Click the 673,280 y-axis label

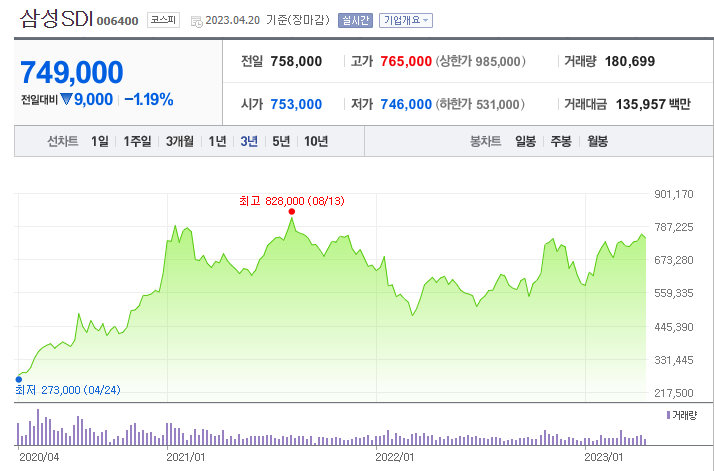[674, 260]
